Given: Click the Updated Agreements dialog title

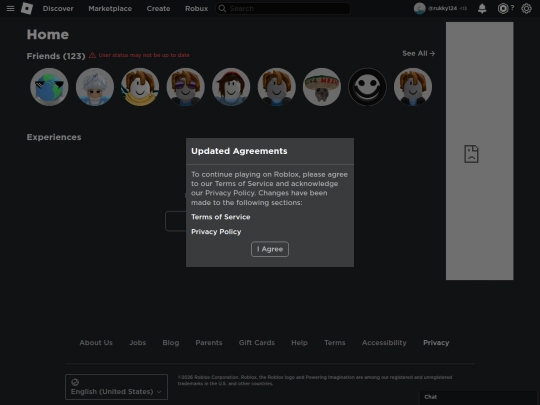Looking at the screenshot, I should click(239, 151).
